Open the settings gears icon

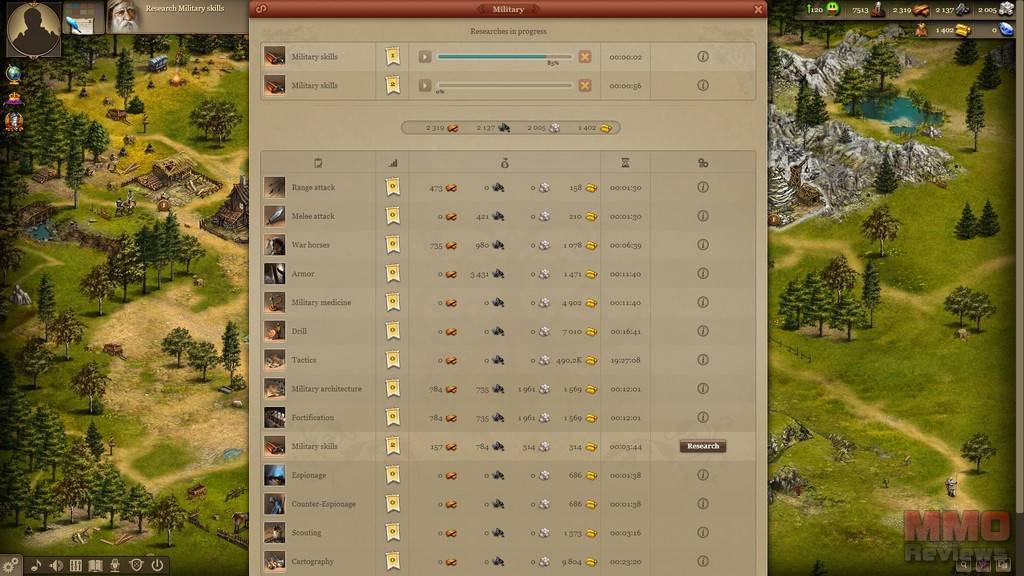tap(10, 565)
